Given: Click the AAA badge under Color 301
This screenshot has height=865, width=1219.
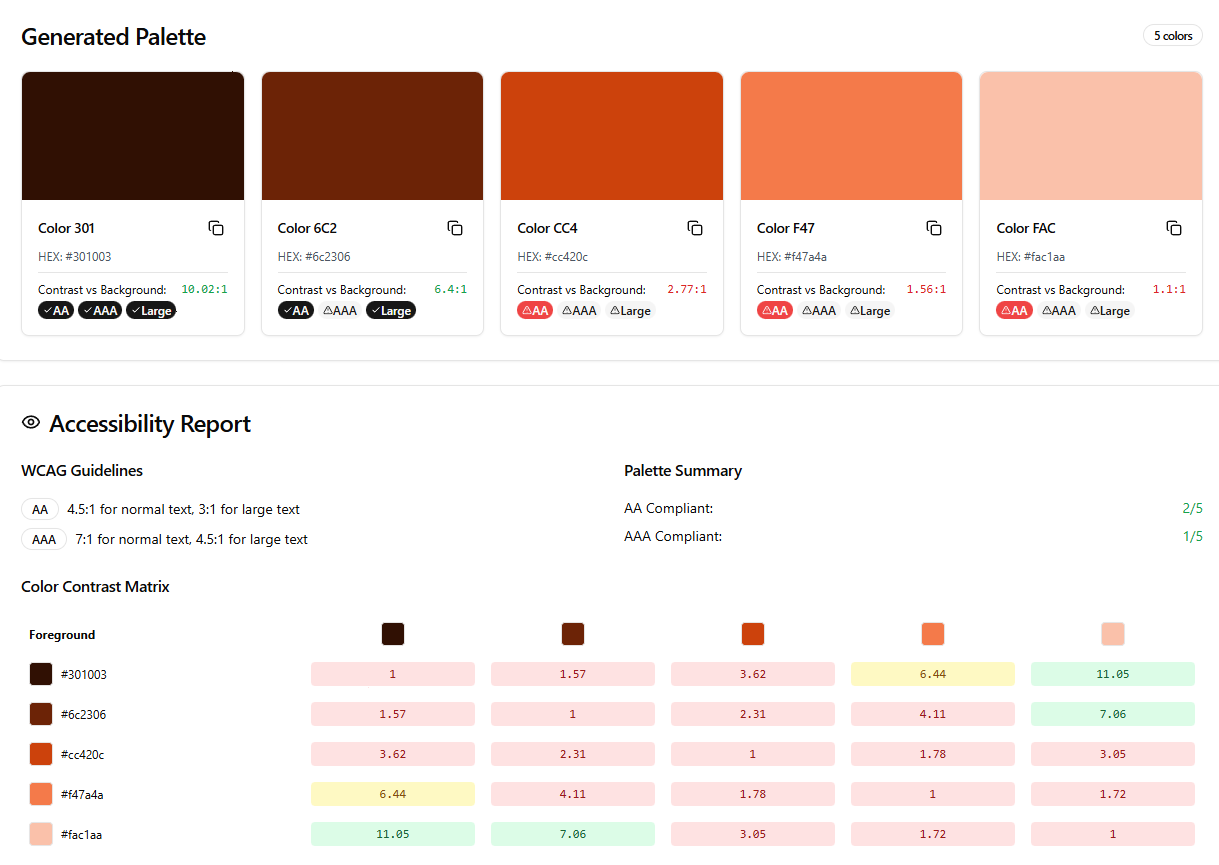Looking at the screenshot, I should 100,311.
